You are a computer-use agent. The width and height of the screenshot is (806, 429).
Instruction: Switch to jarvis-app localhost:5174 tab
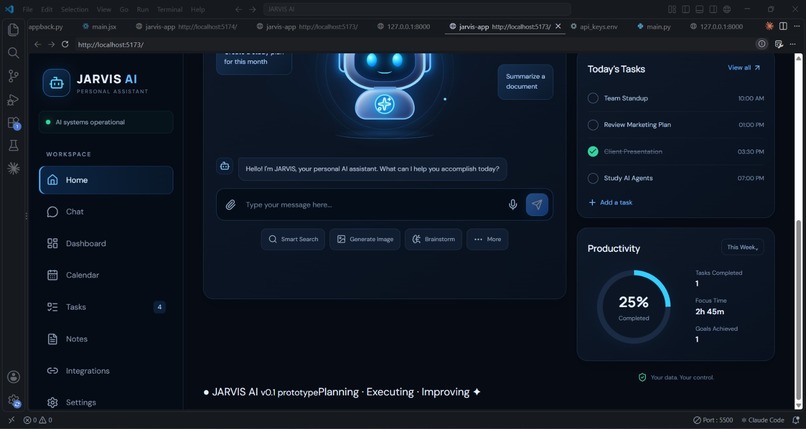coord(186,27)
